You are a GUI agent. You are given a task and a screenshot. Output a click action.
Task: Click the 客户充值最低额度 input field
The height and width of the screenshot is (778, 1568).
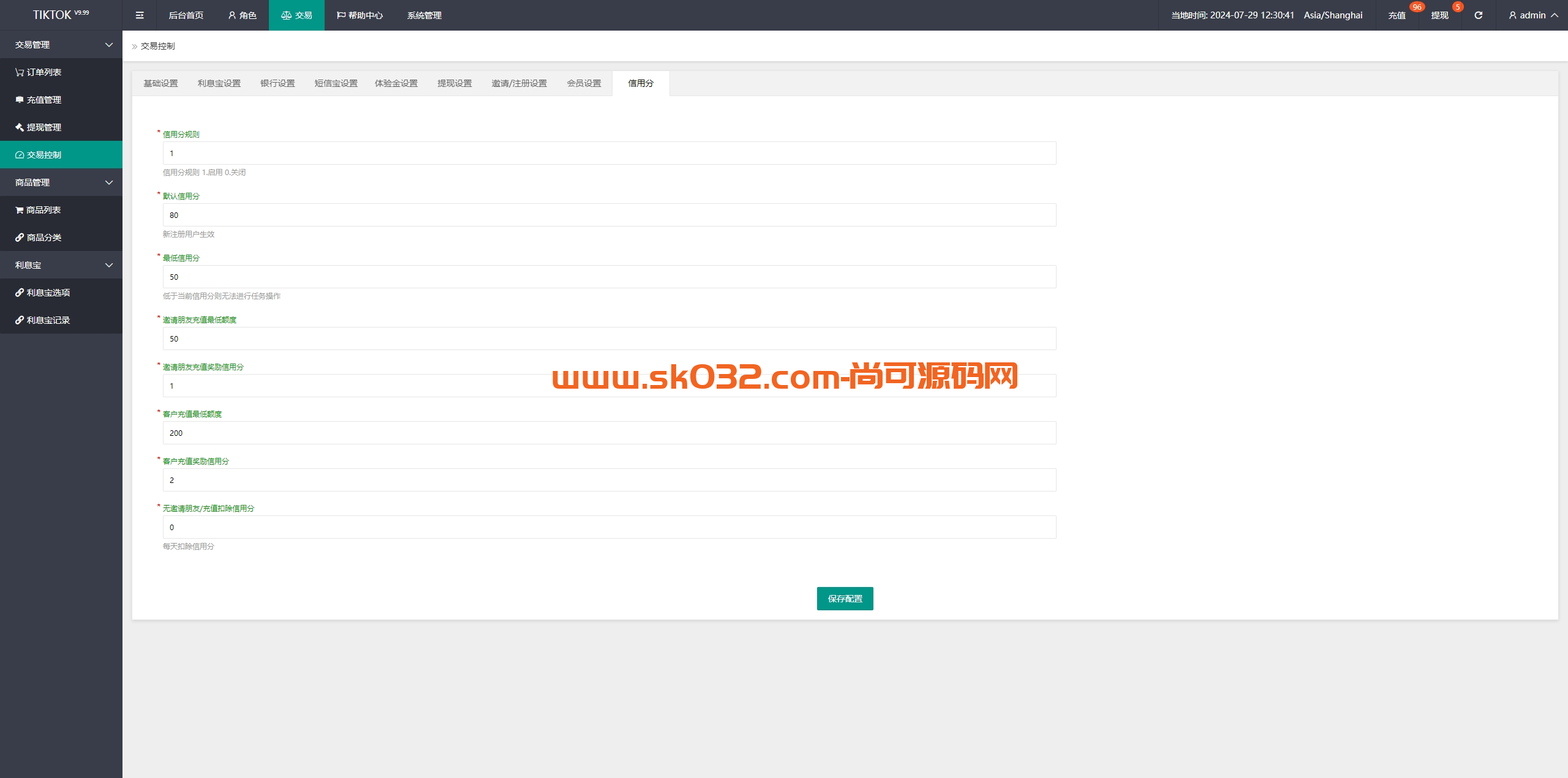tap(609, 433)
